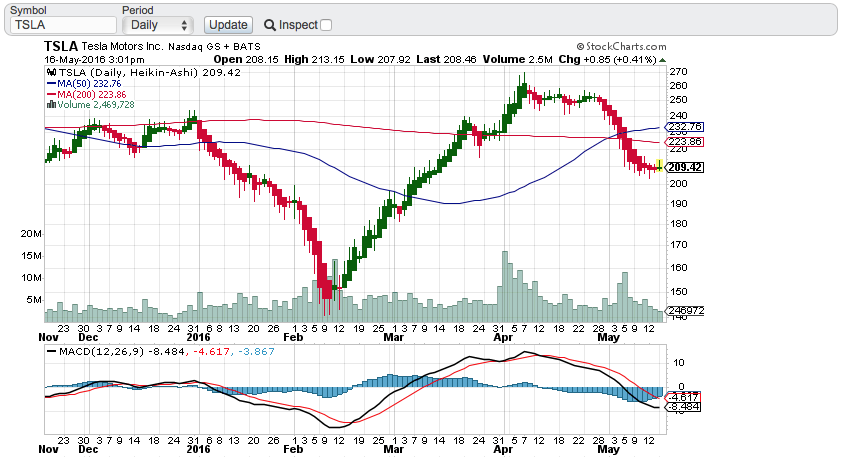The height and width of the screenshot is (462, 844).
Task: Click the Volume 2,469,728 legend label
Action: pos(96,104)
